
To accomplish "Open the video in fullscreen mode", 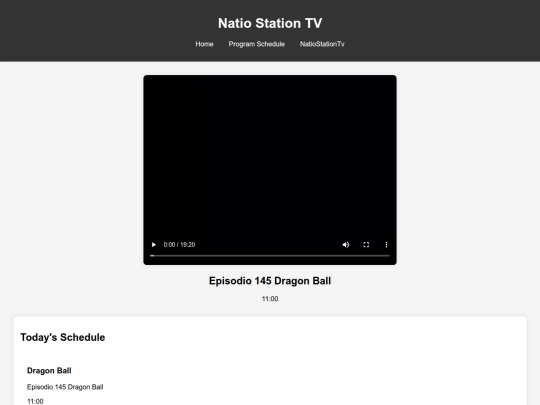I will 366,245.
